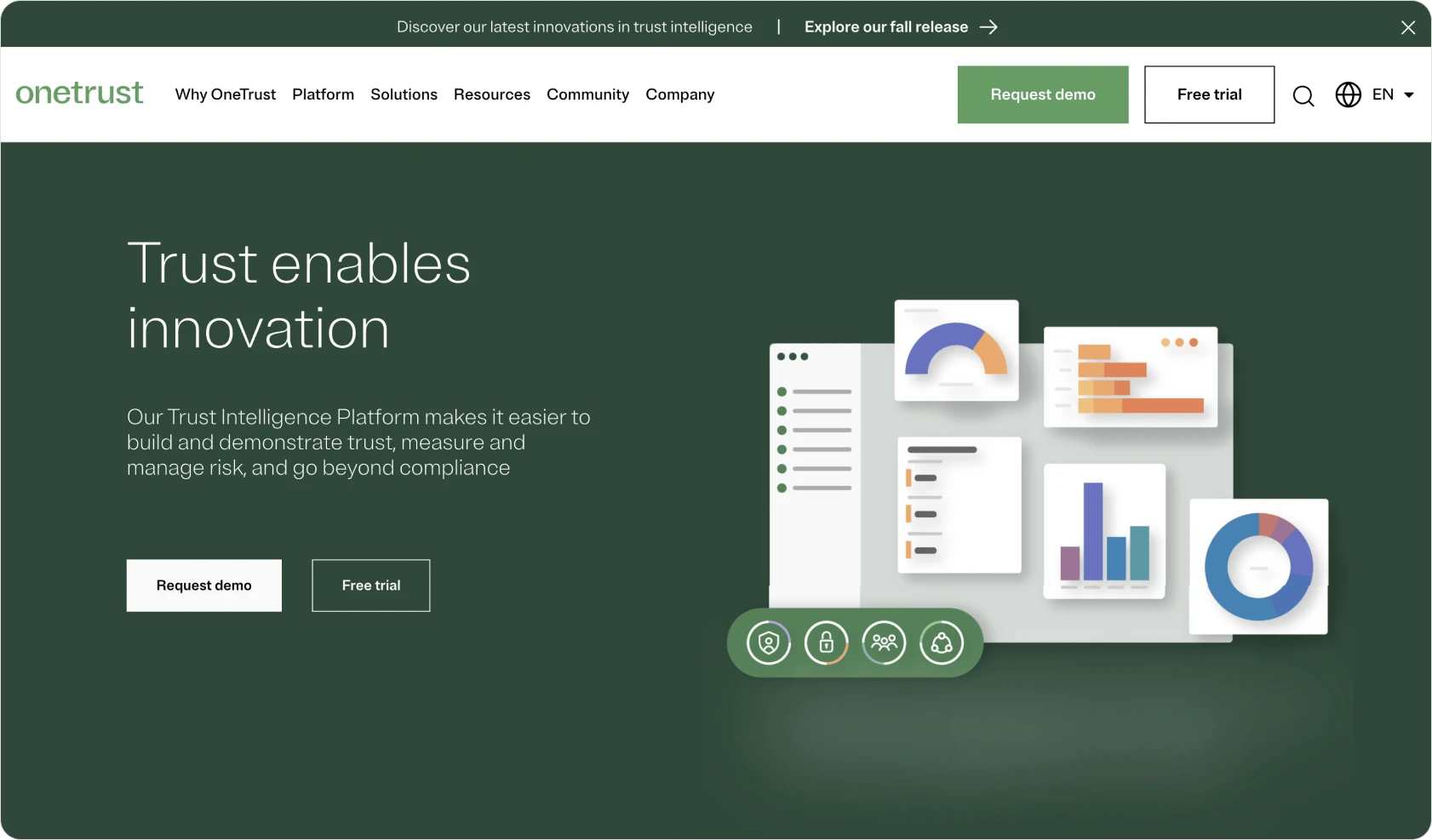Open the Why OneTrust menu
The width and height of the screenshot is (1432, 840).
click(x=226, y=94)
